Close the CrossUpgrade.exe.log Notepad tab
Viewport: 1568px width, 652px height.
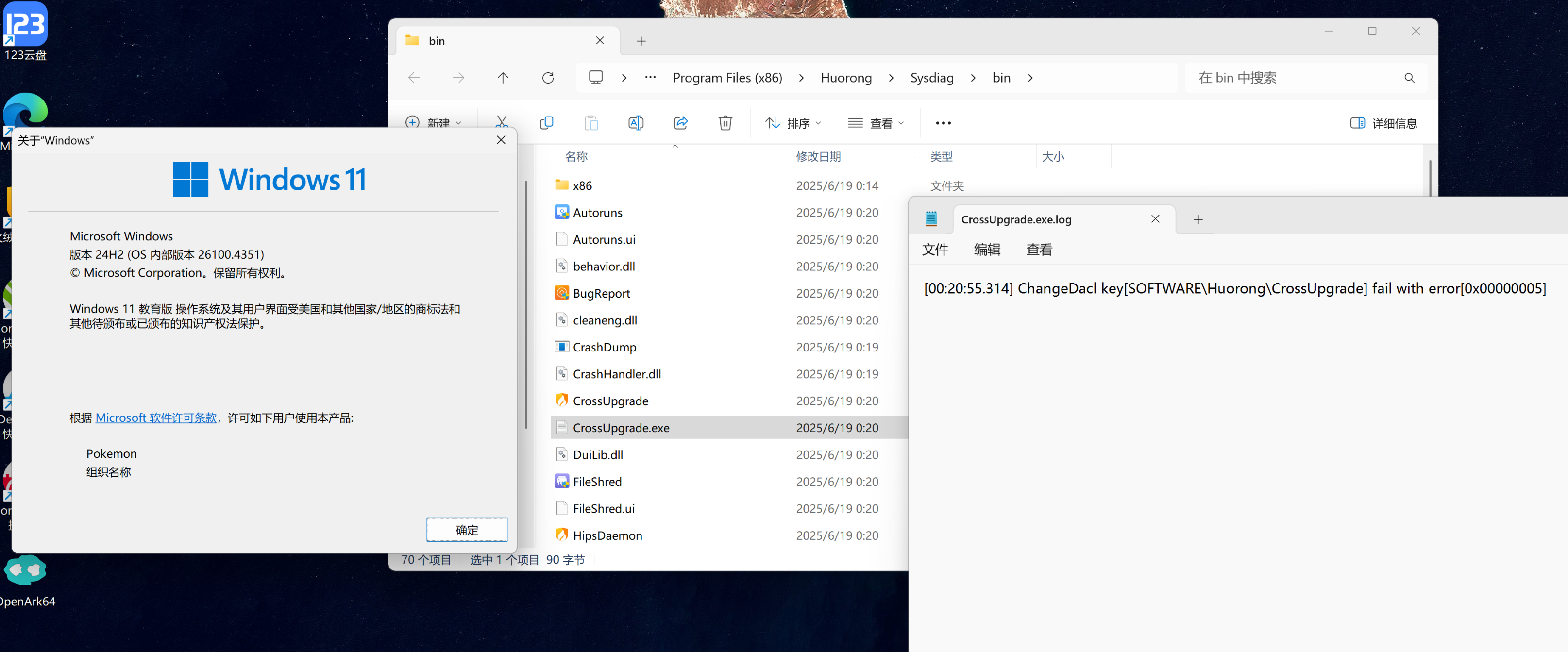pyautogui.click(x=1155, y=219)
